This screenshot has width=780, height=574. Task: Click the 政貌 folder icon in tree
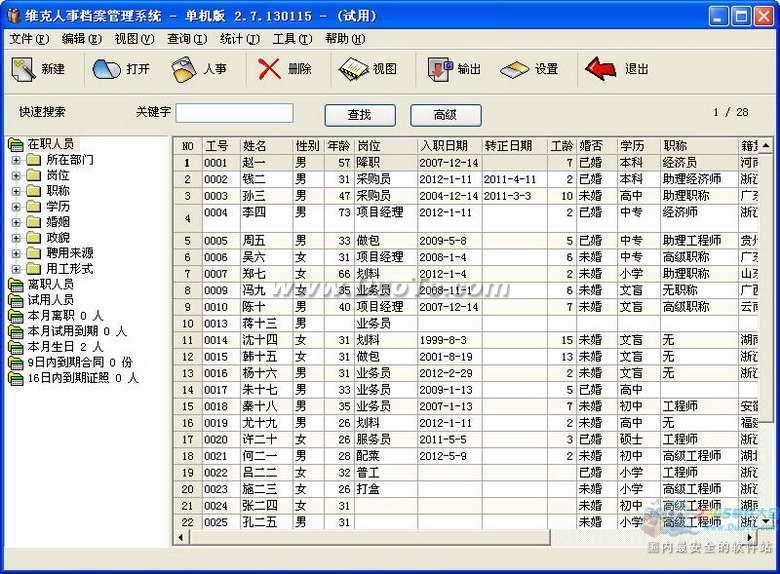coord(34,238)
